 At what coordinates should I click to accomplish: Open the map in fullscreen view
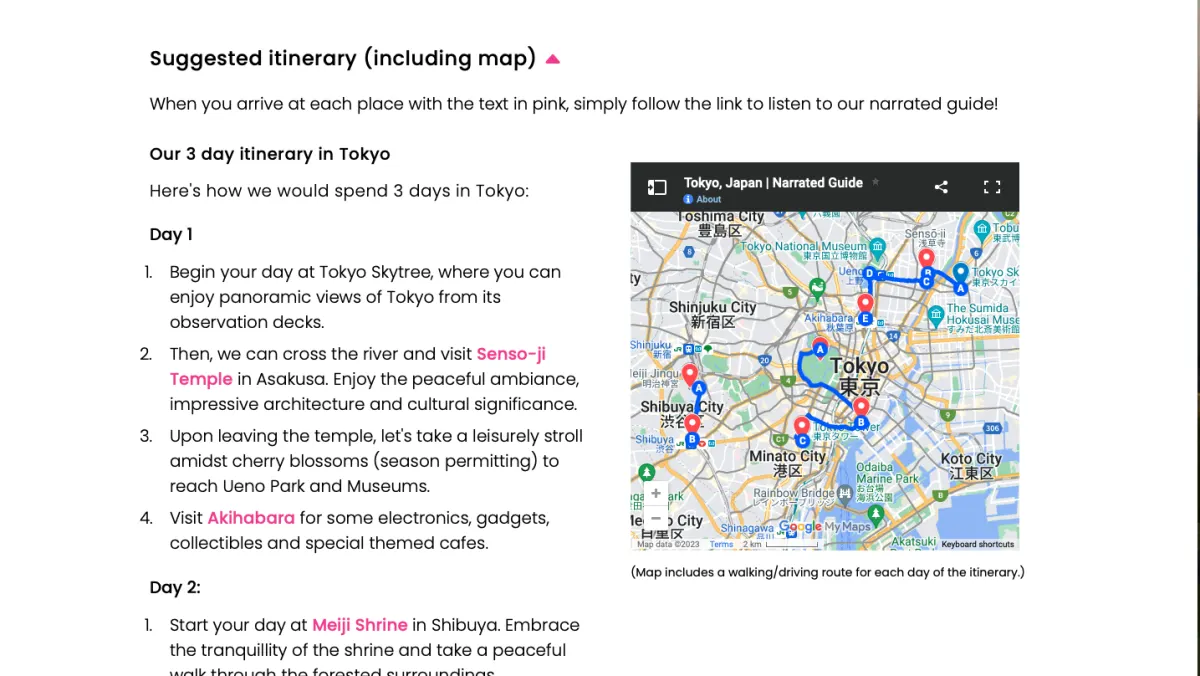pos(992,187)
